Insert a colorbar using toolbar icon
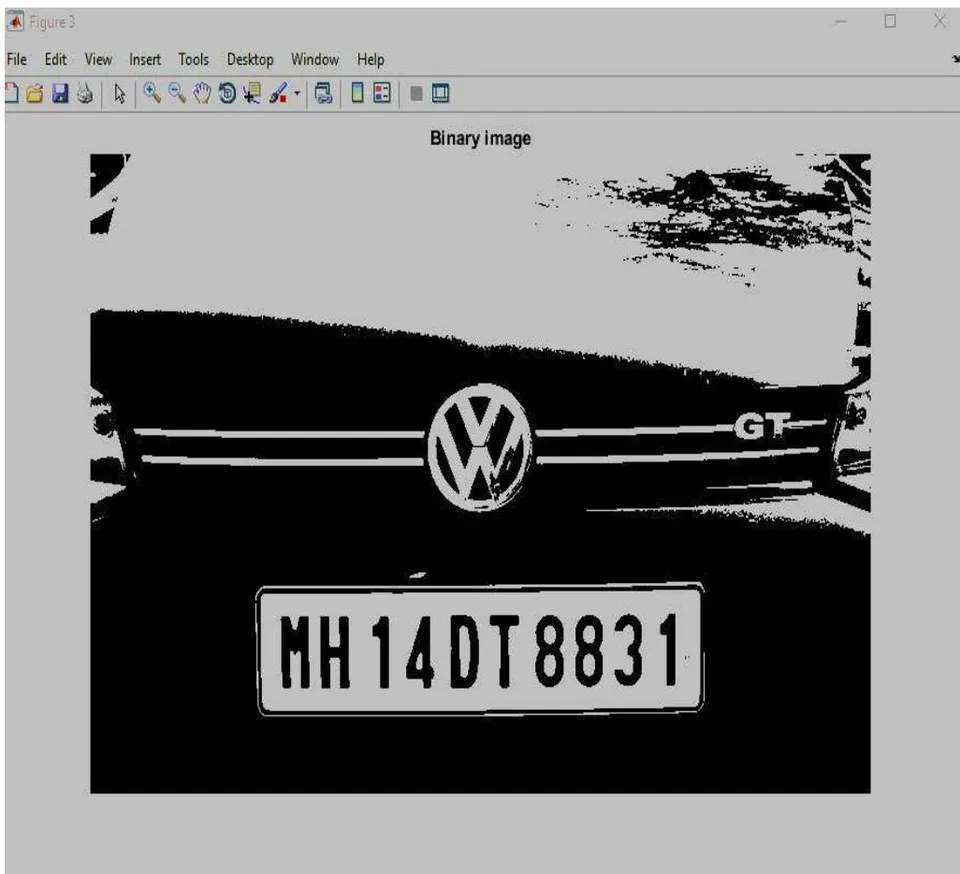This screenshot has width=960, height=874. [358, 93]
